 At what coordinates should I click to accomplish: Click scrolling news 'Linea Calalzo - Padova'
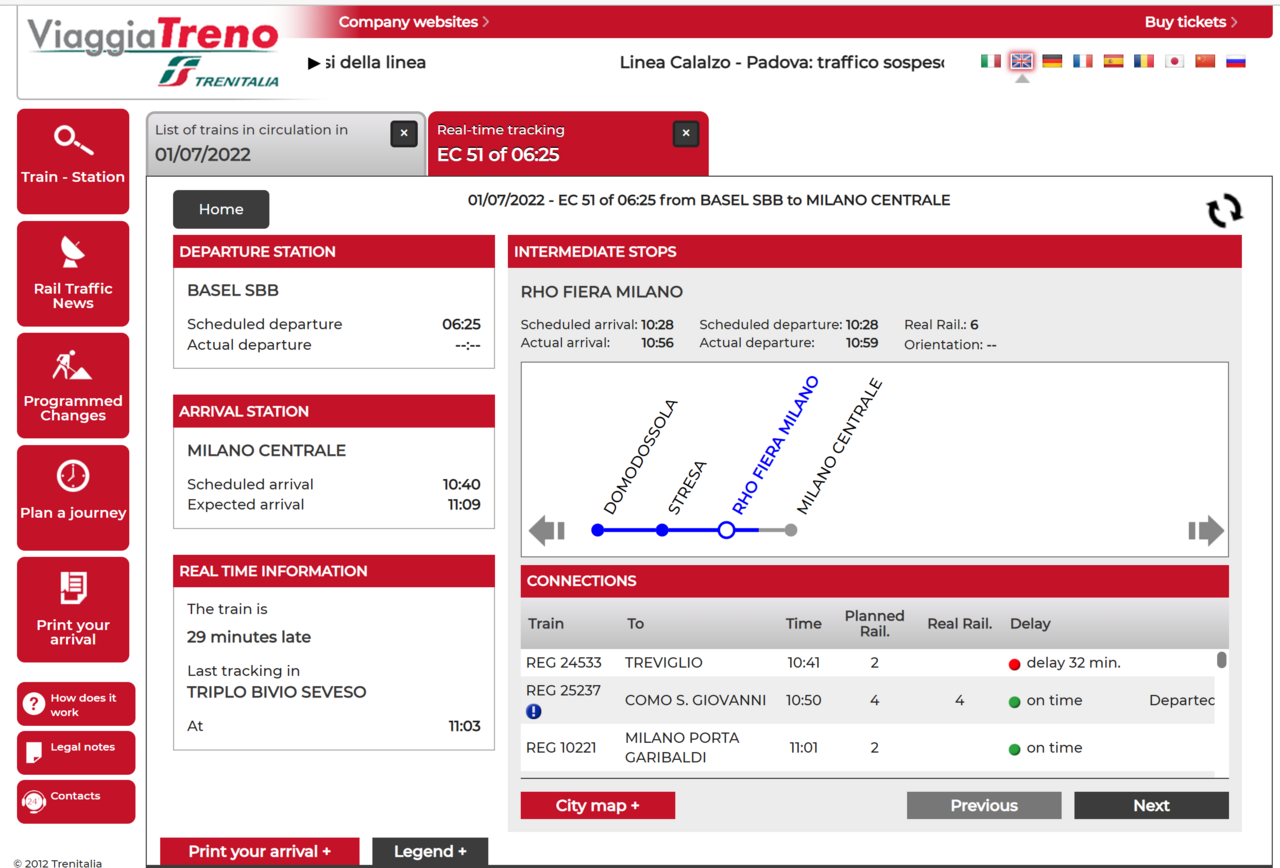[782, 62]
